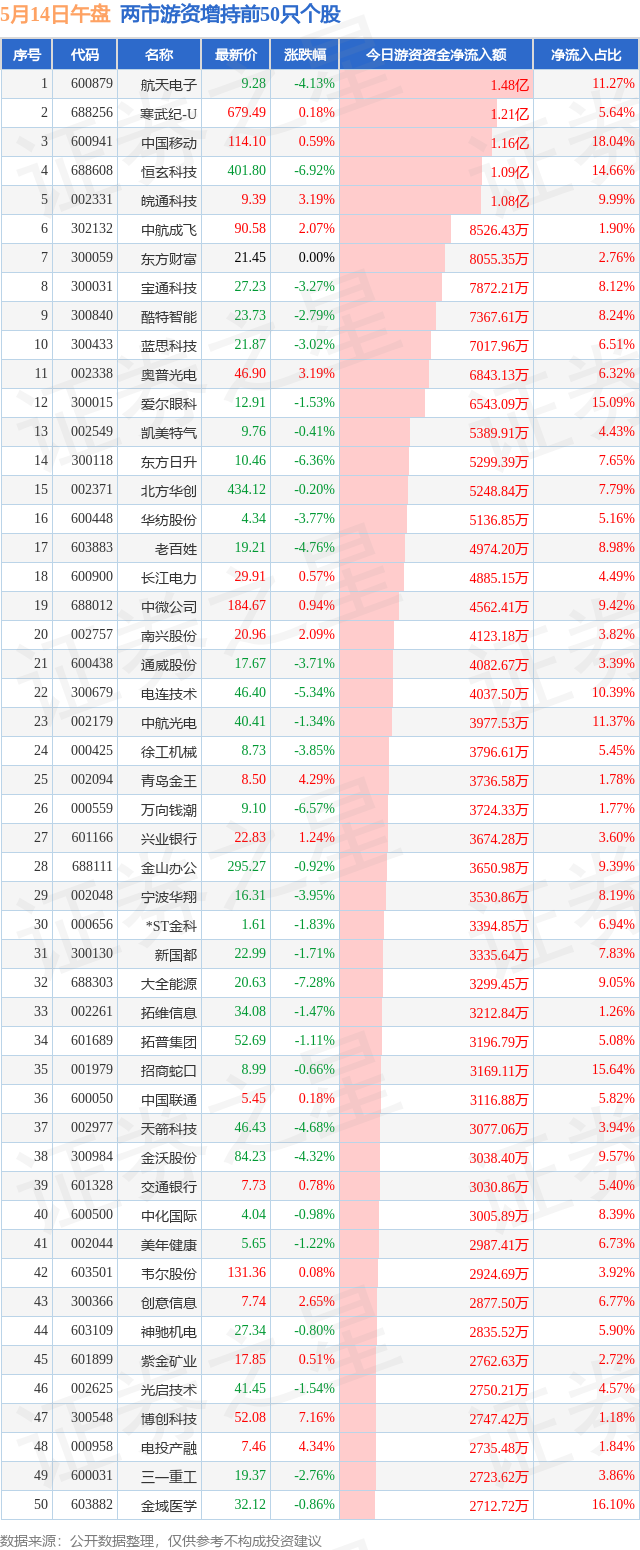Click the 16.10% ratio for 金域医学
The height and width of the screenshot is (1550, 640).
coord(614,1505)
